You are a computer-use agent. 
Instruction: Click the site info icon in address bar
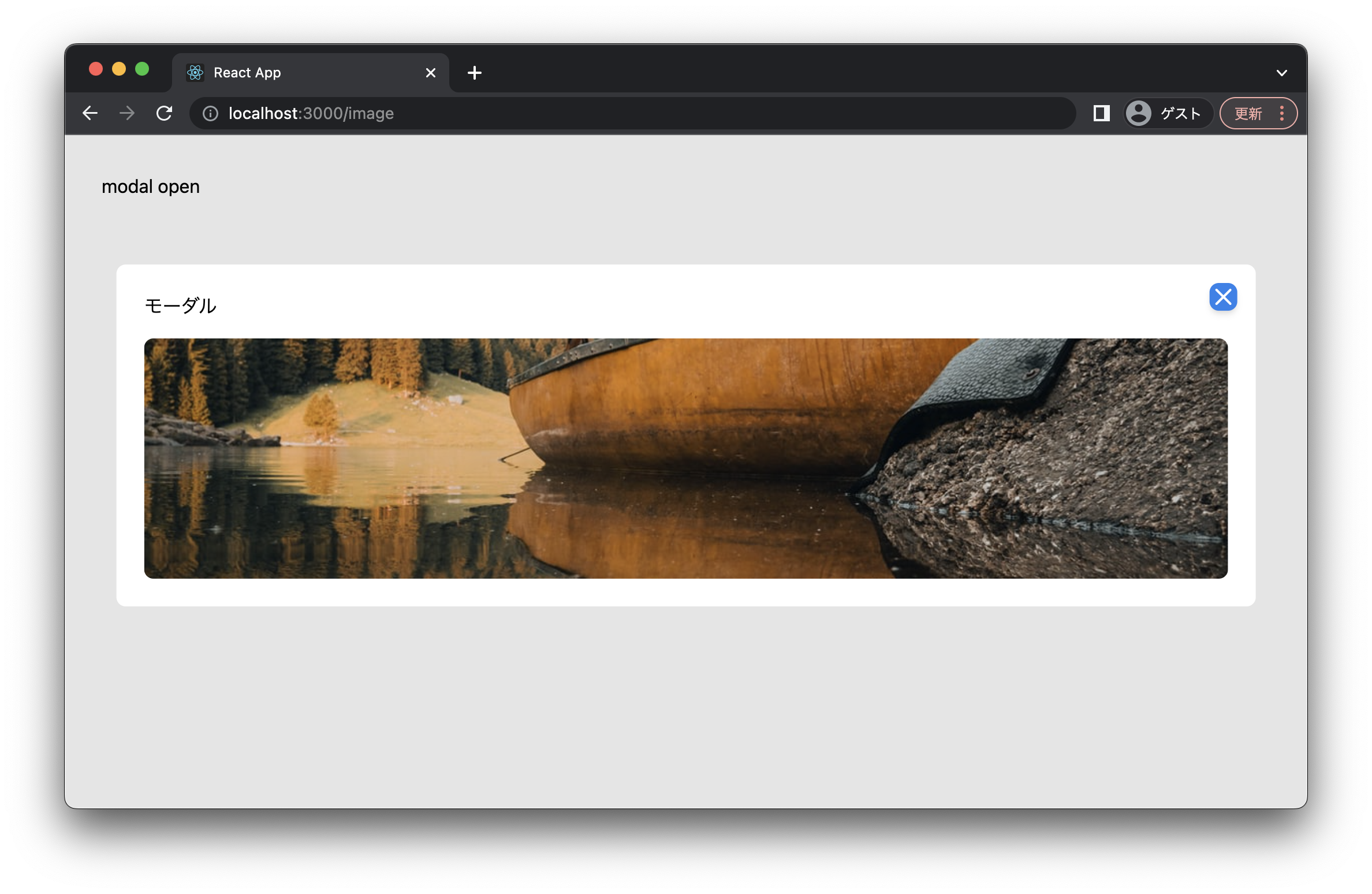pos(210,113)
